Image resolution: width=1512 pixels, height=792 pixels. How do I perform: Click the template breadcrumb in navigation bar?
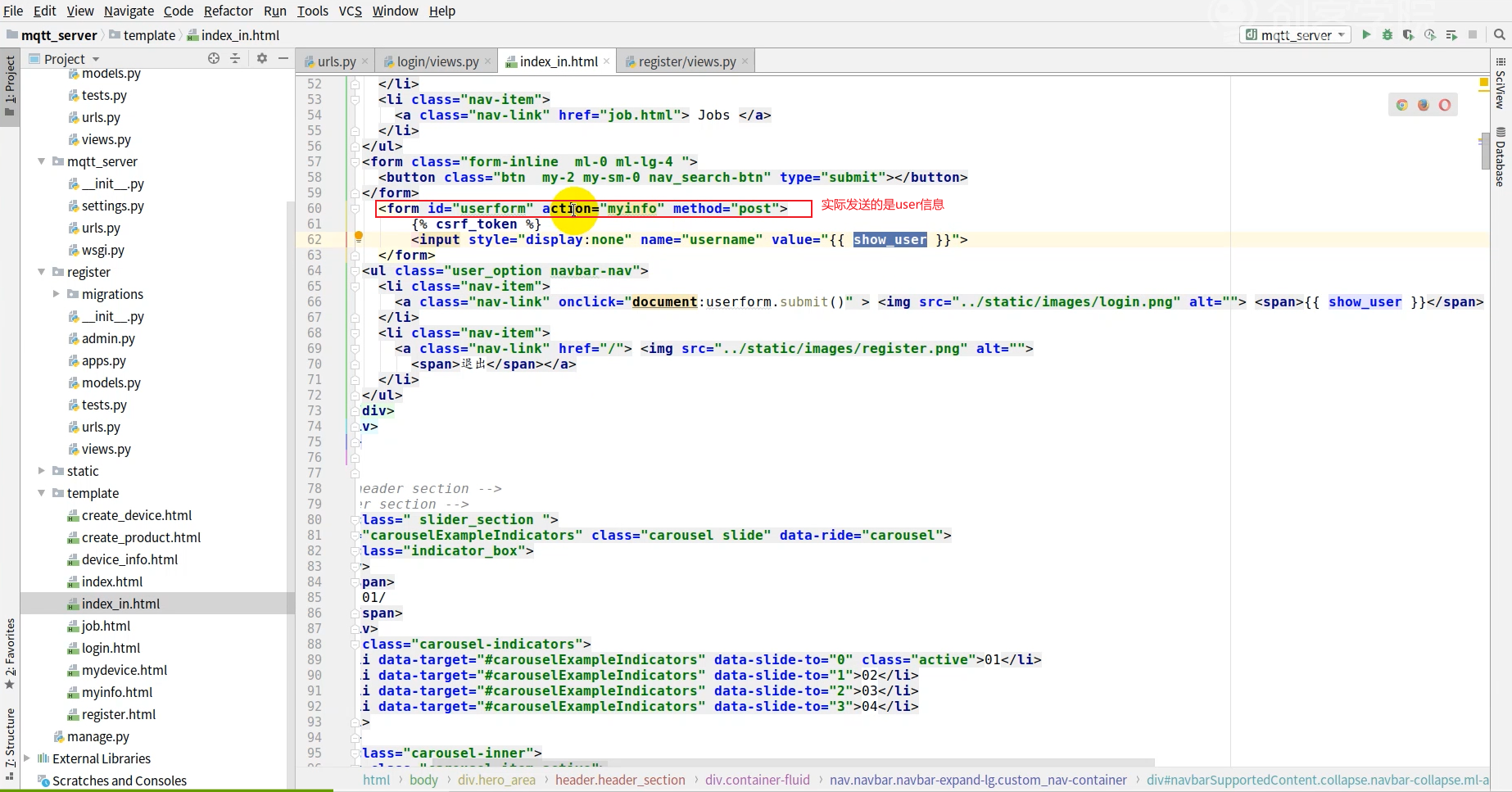point(143,35)
